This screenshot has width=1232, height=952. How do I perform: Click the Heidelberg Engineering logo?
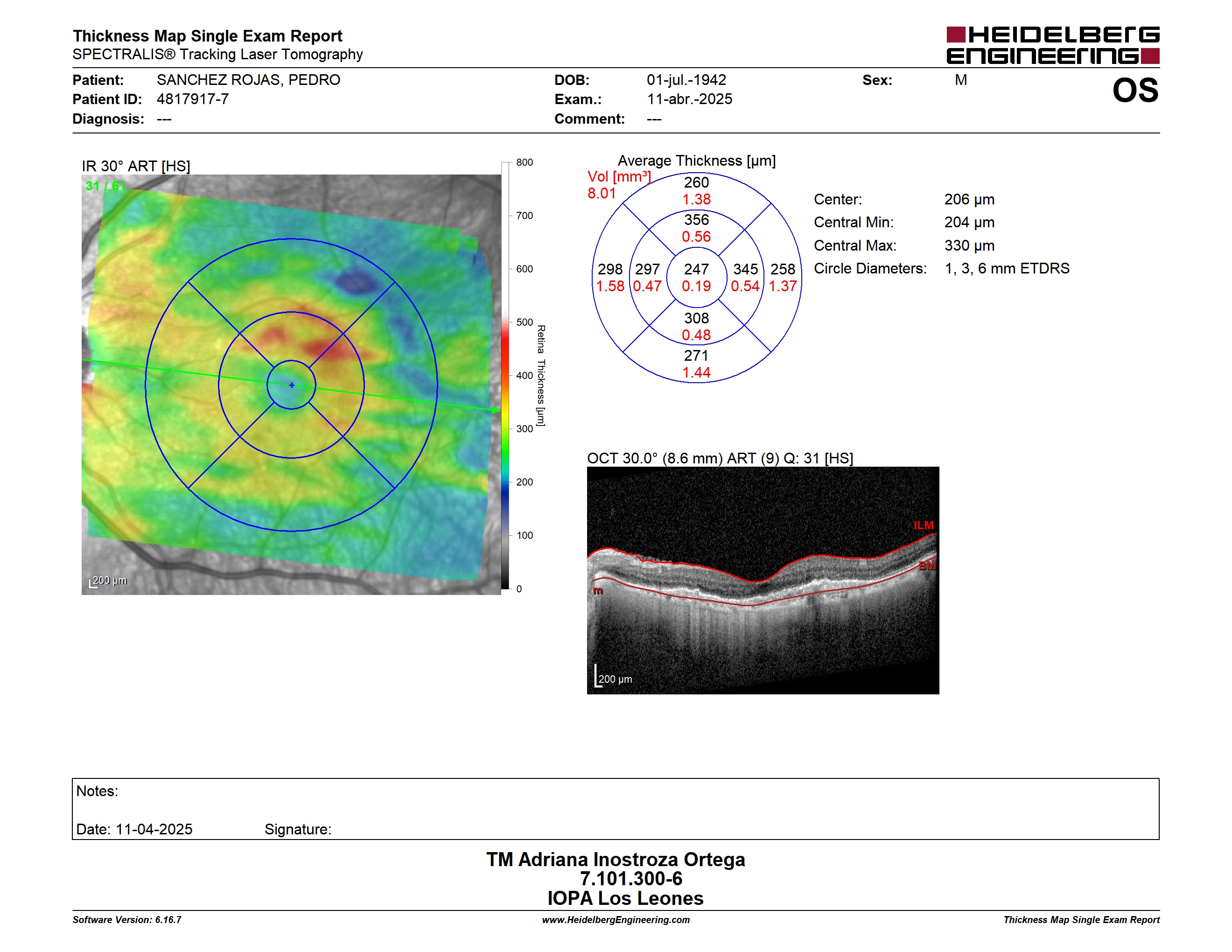1053,45
